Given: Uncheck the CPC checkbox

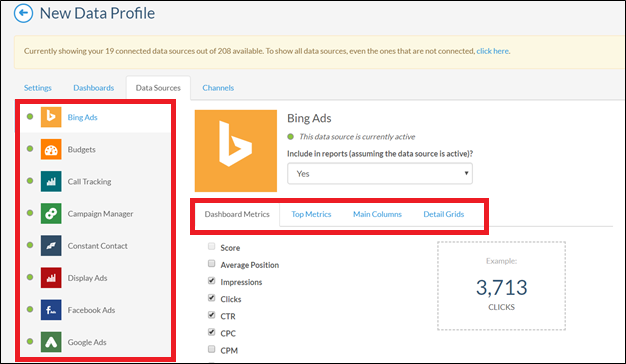Looking at the screenshot, I should [212, 332].
